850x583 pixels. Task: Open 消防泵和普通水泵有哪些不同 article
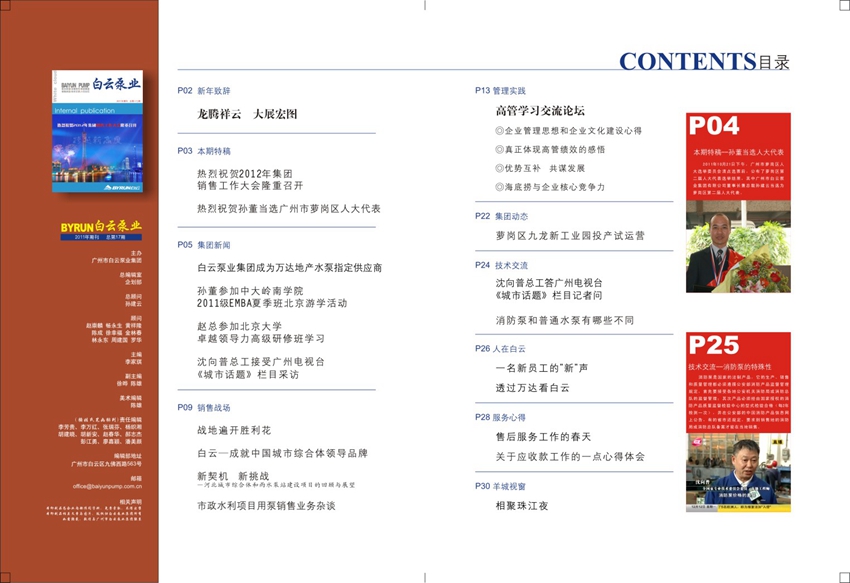(x=565, y=321)
